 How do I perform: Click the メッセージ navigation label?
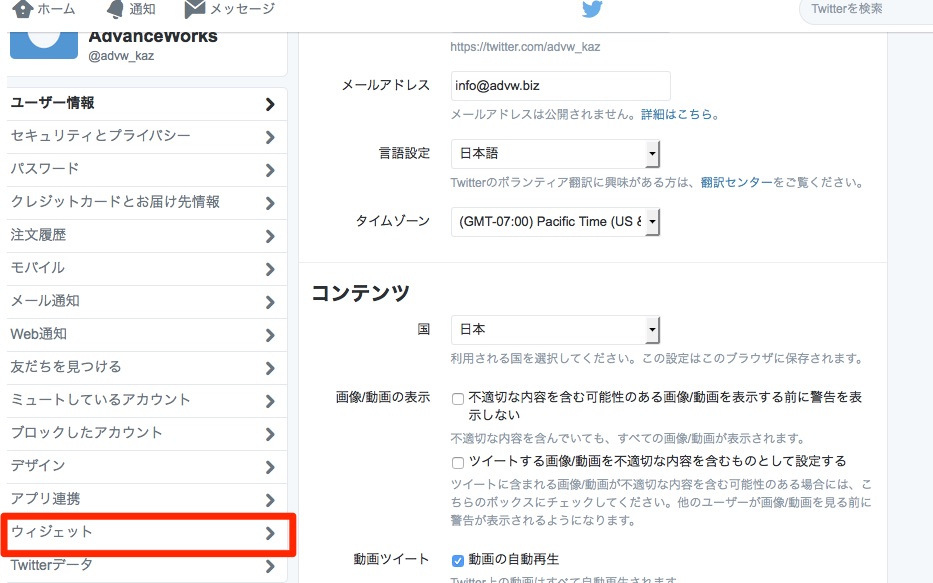243,9
